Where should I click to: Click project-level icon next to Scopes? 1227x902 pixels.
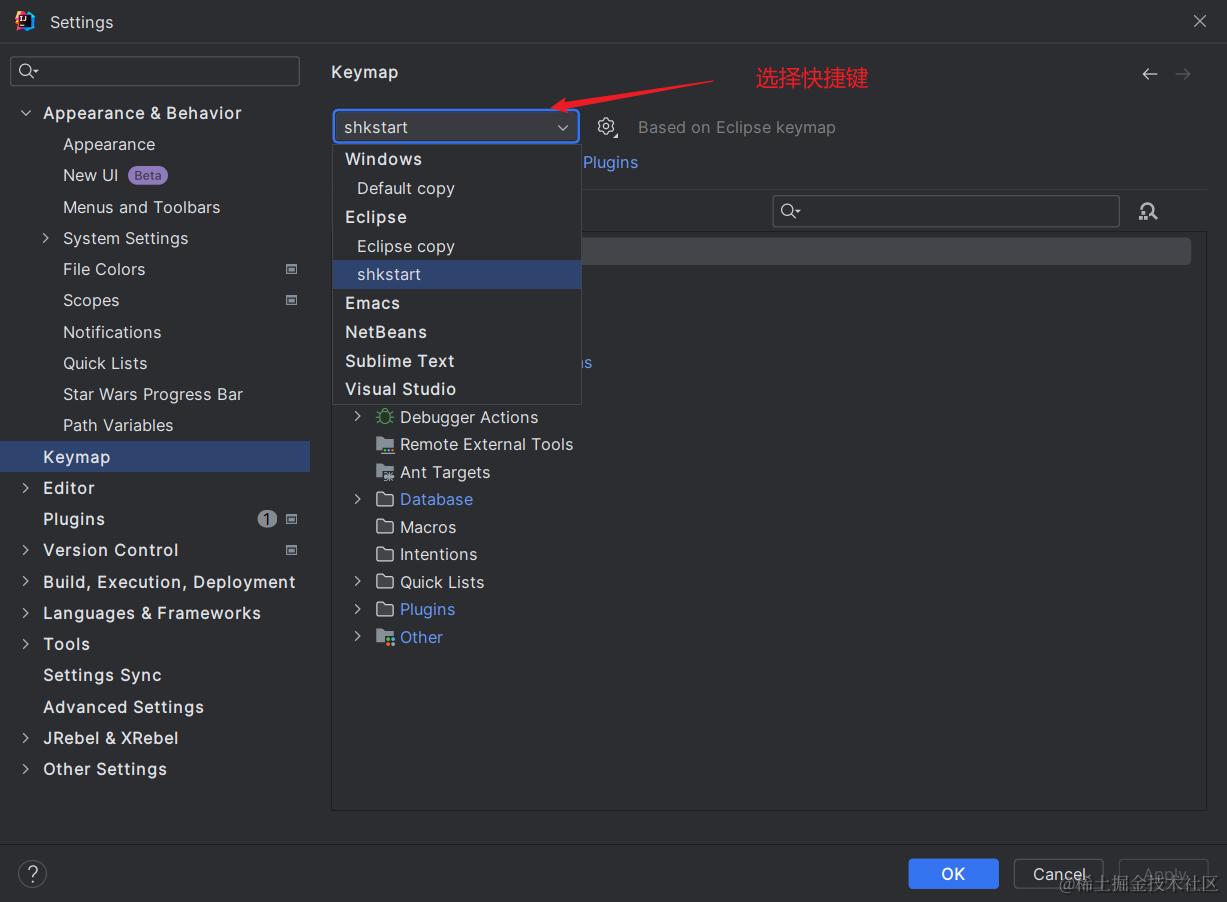pyautogui.click(x=292, y=300)
